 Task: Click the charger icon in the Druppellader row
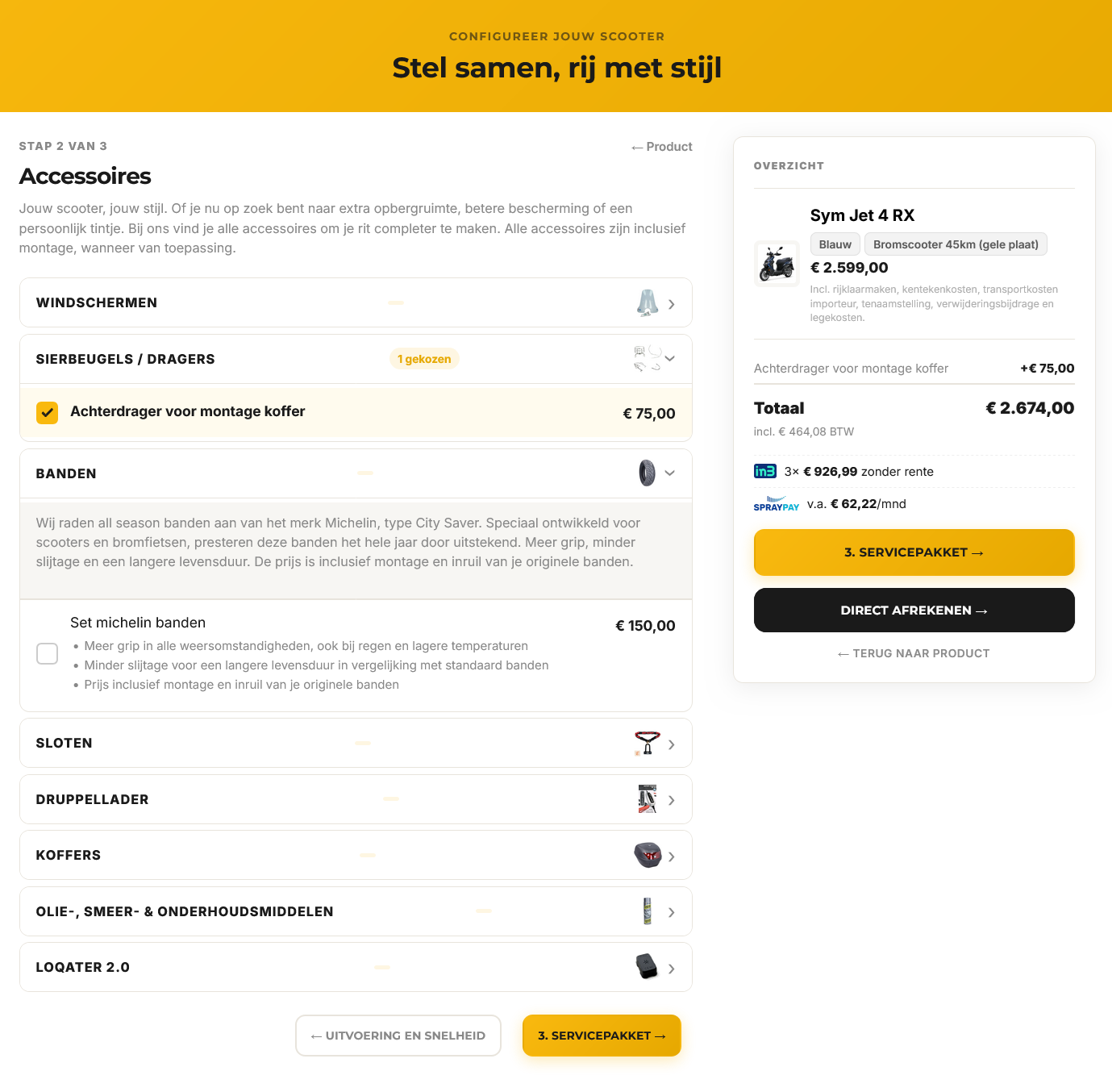(x=645, y=798)
